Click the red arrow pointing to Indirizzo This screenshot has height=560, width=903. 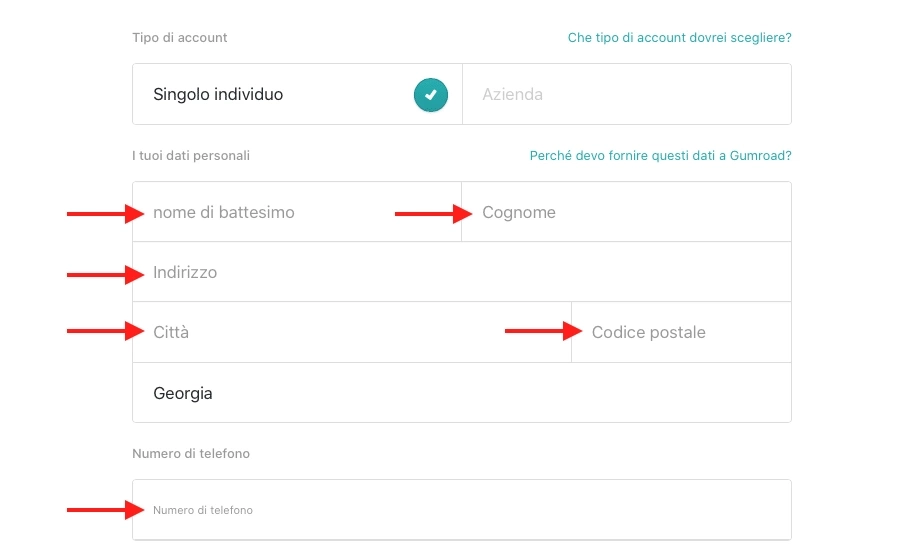tap(104, 274)
